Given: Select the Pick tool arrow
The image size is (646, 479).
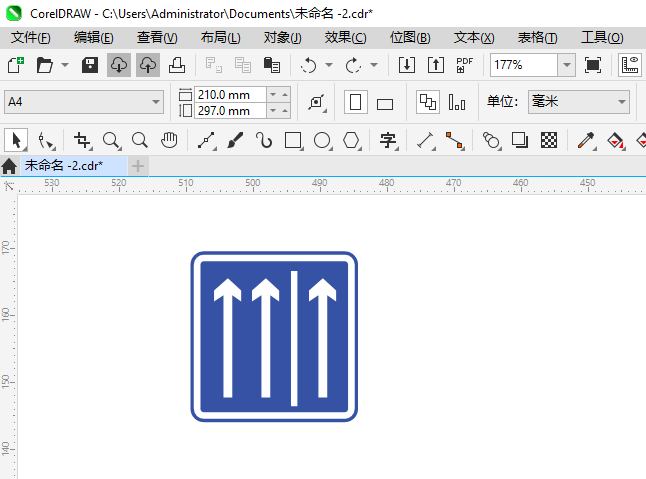Looking at the screenshot, I should coord(16,140).
